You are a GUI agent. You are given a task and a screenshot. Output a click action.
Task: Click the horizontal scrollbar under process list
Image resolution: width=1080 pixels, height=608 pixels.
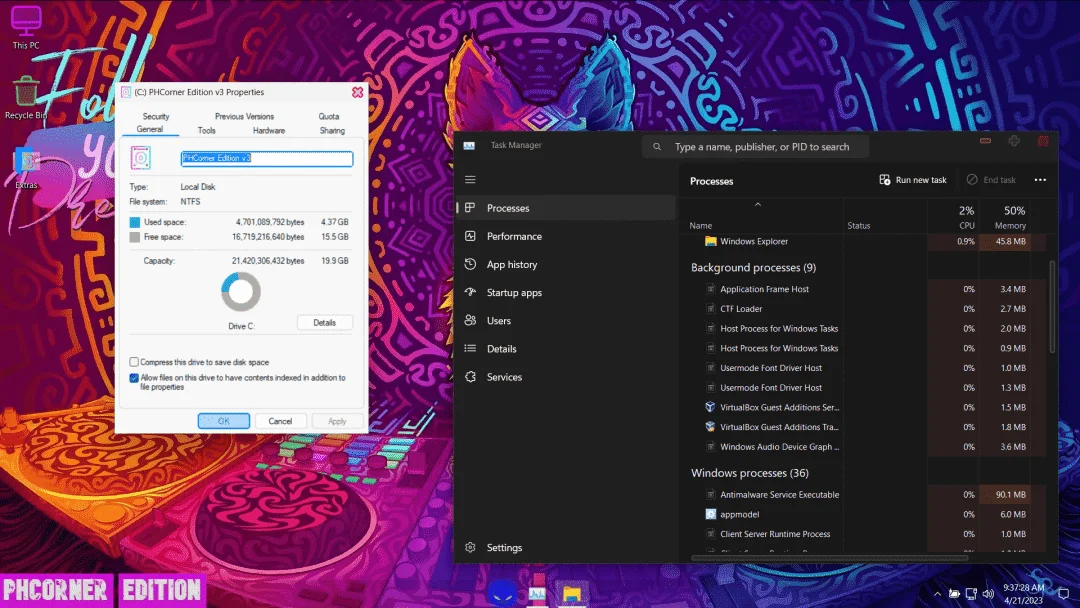830,558
